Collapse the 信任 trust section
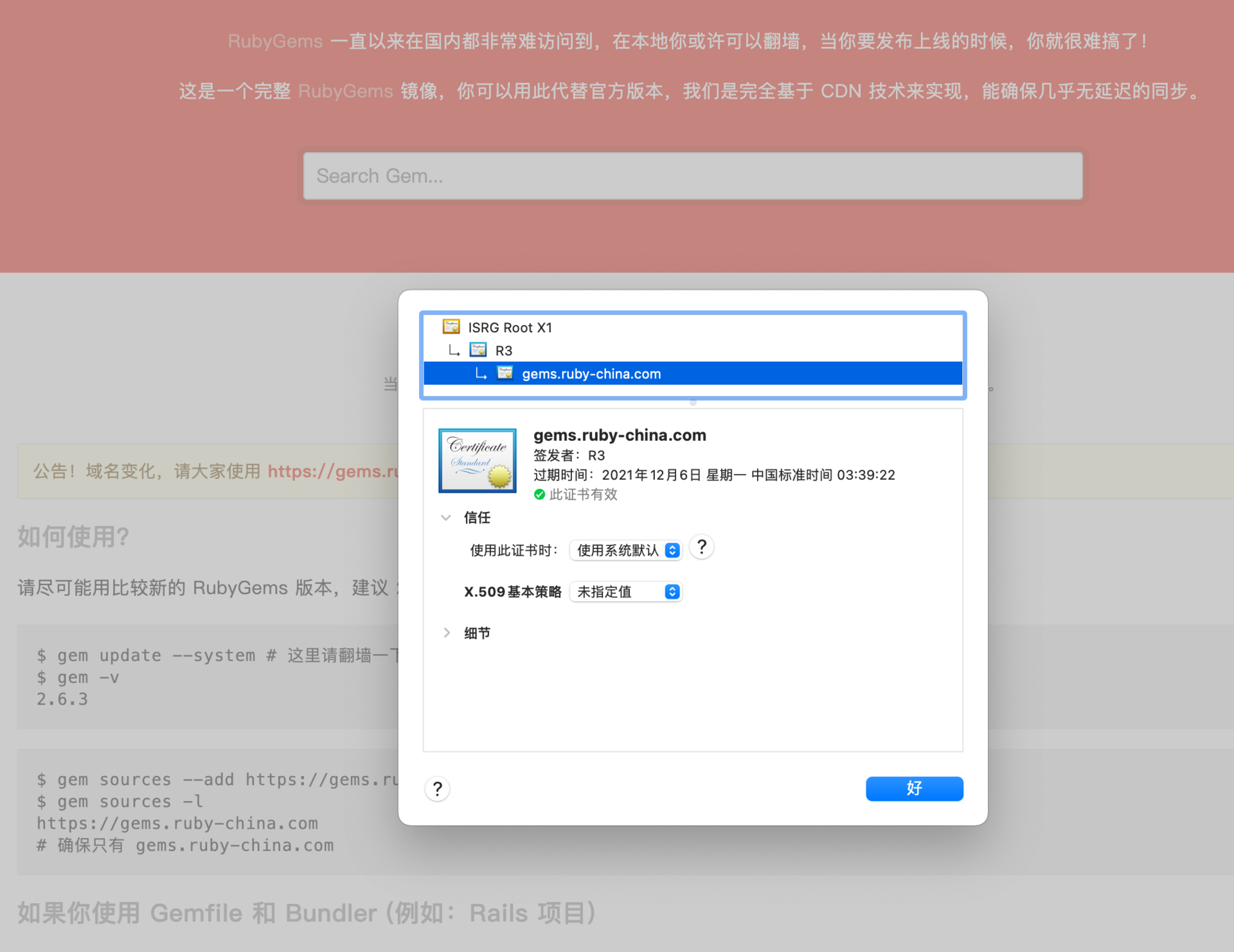Image resolution: width=1234 pixels, height=952 pixels. point(446,517)
